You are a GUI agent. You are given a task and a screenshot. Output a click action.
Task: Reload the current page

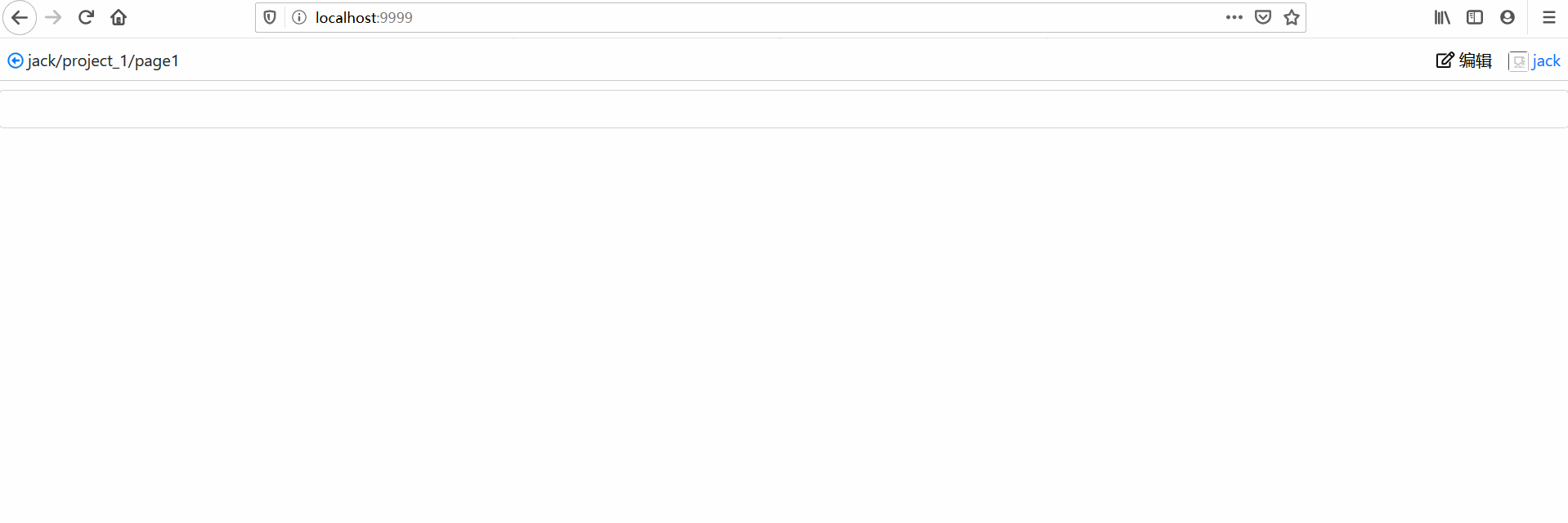click(x=86, y=17)
